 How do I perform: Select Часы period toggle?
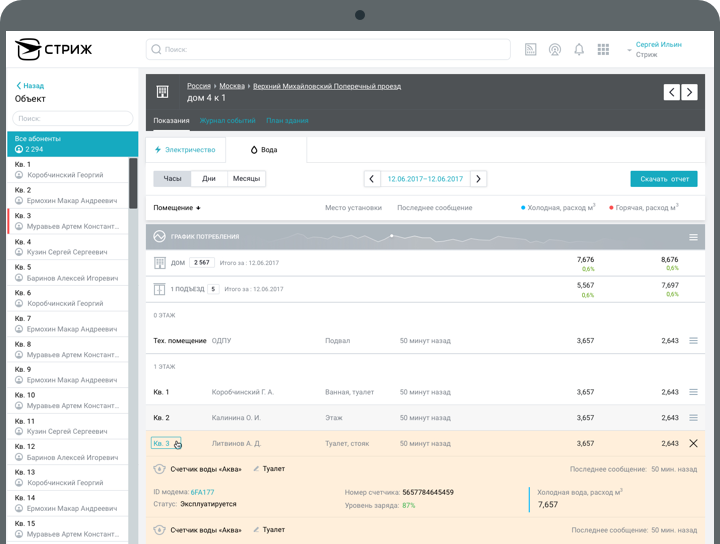pyautogui.click(x=172, y=179)
